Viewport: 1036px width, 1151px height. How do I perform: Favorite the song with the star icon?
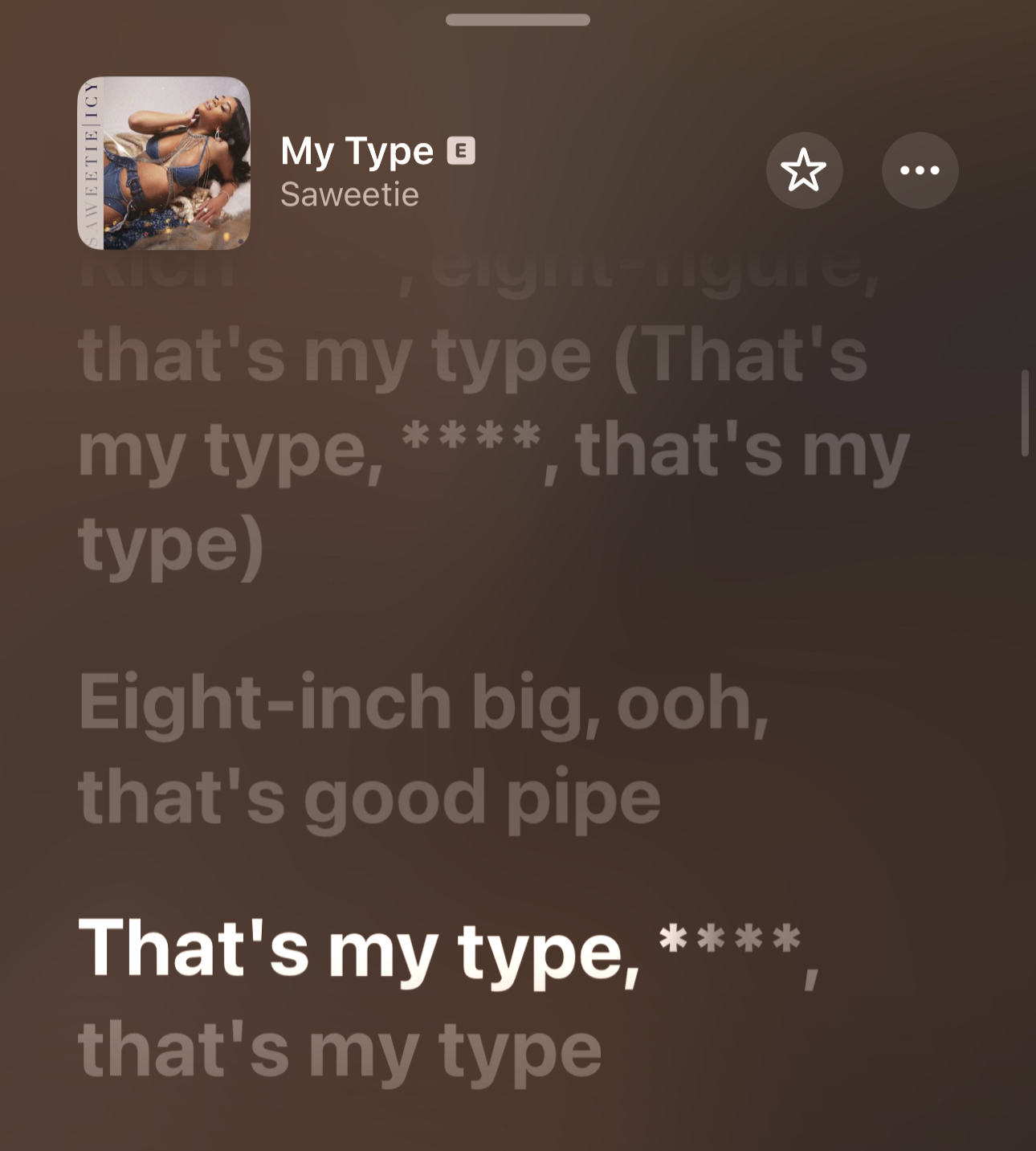coord(803,170)
